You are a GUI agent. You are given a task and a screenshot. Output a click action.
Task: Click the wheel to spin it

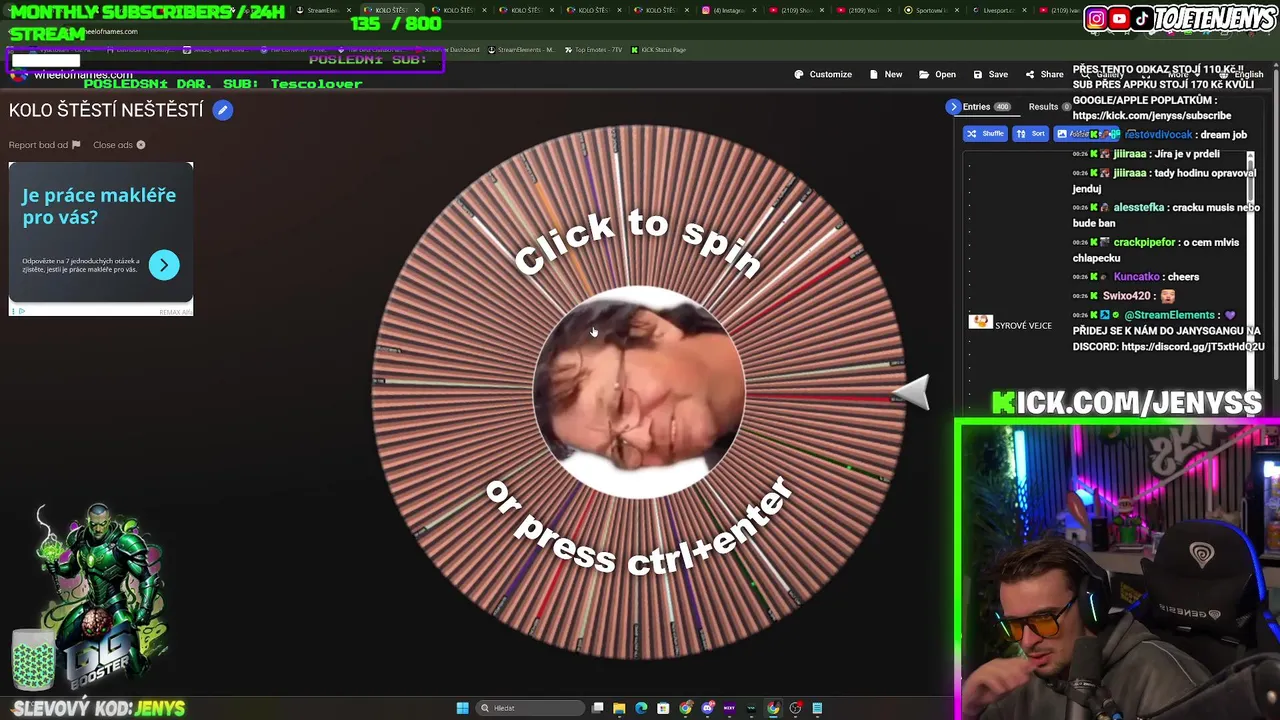point(638,392)
